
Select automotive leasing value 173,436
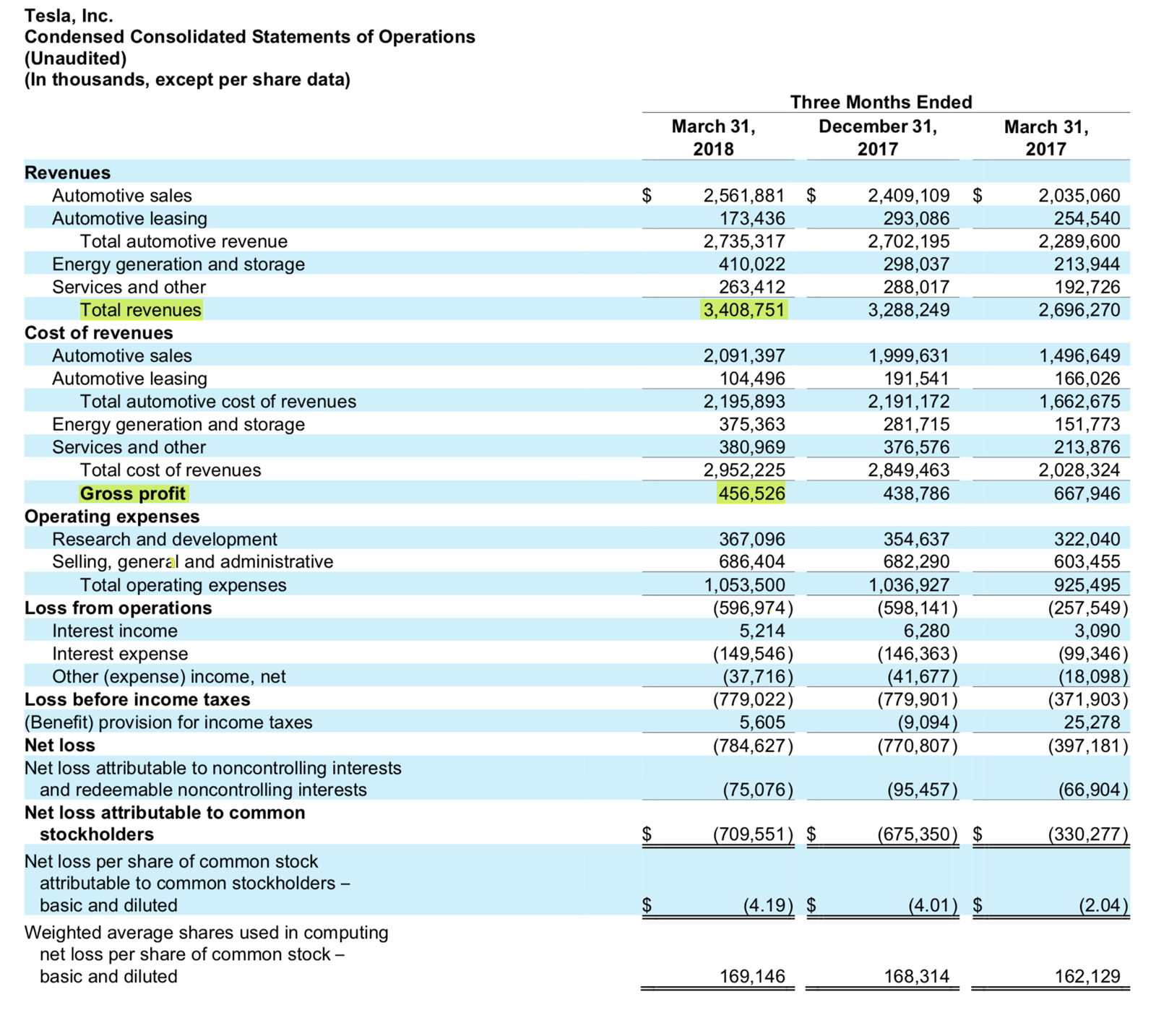(x=752, y=218)
